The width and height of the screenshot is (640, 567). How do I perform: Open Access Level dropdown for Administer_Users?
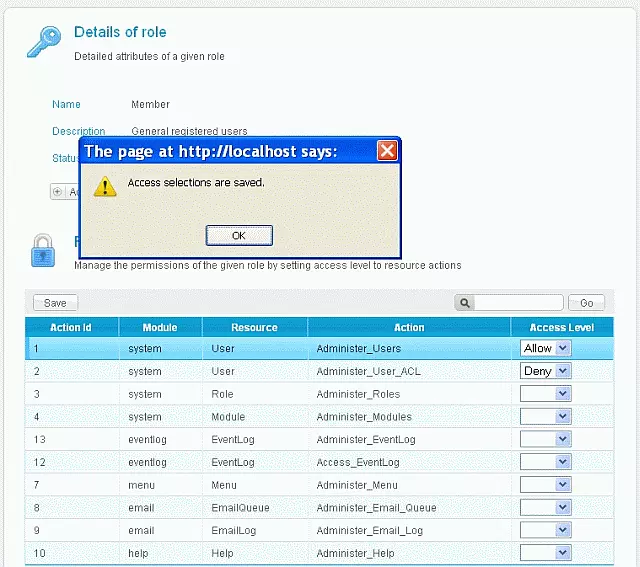(x=545, y=348)
